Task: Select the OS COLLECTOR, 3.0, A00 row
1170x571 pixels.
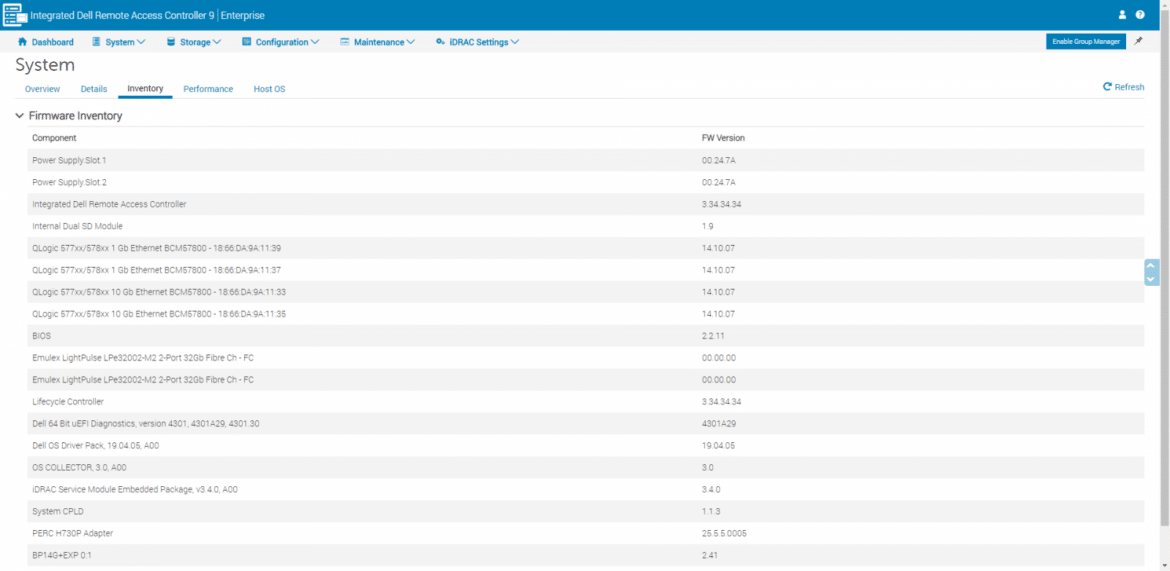Action: 586,468
